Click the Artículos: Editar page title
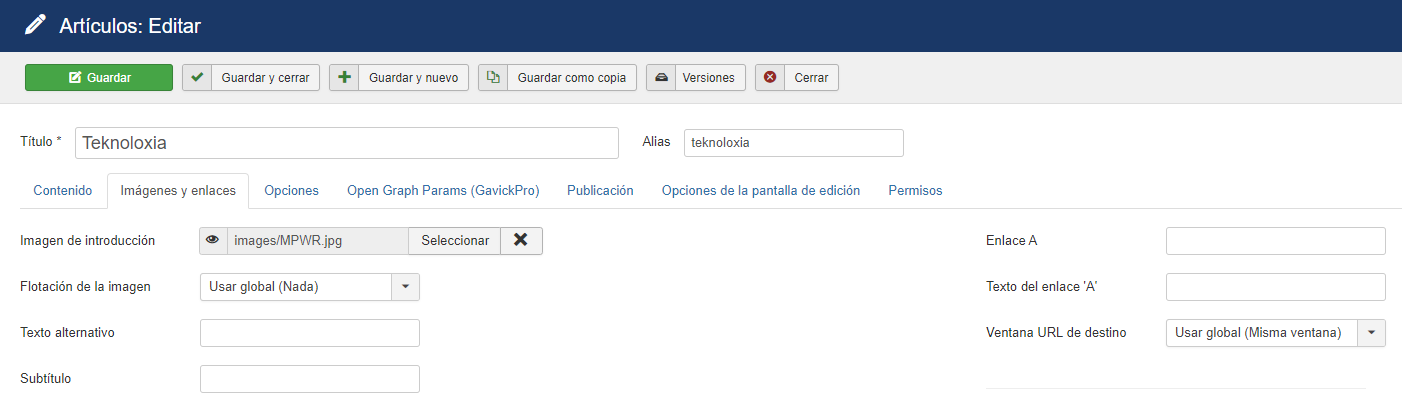Screen dimensions: 1402x411 tap(130, 26)
